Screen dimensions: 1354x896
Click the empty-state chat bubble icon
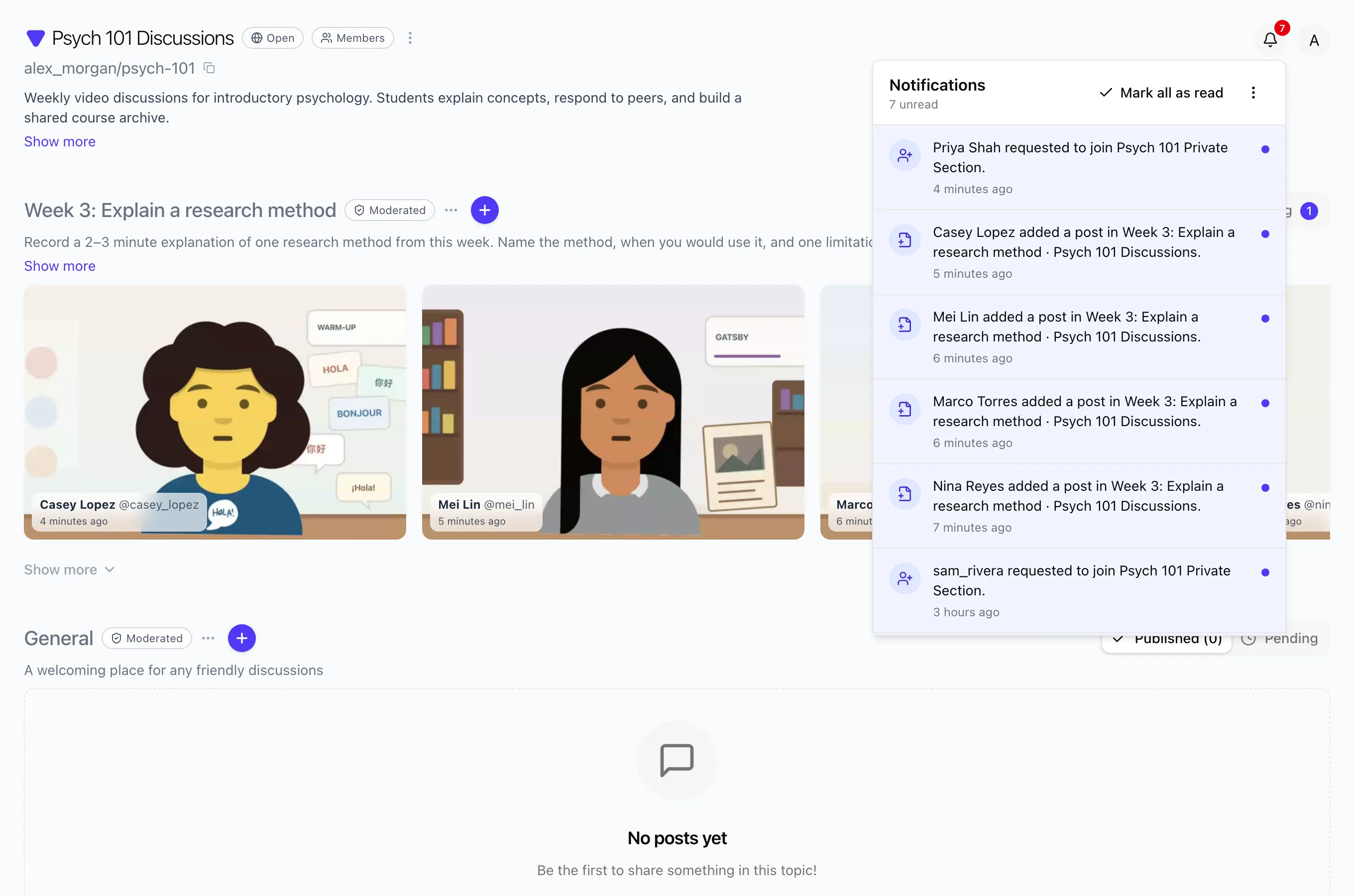click(677, 760)
